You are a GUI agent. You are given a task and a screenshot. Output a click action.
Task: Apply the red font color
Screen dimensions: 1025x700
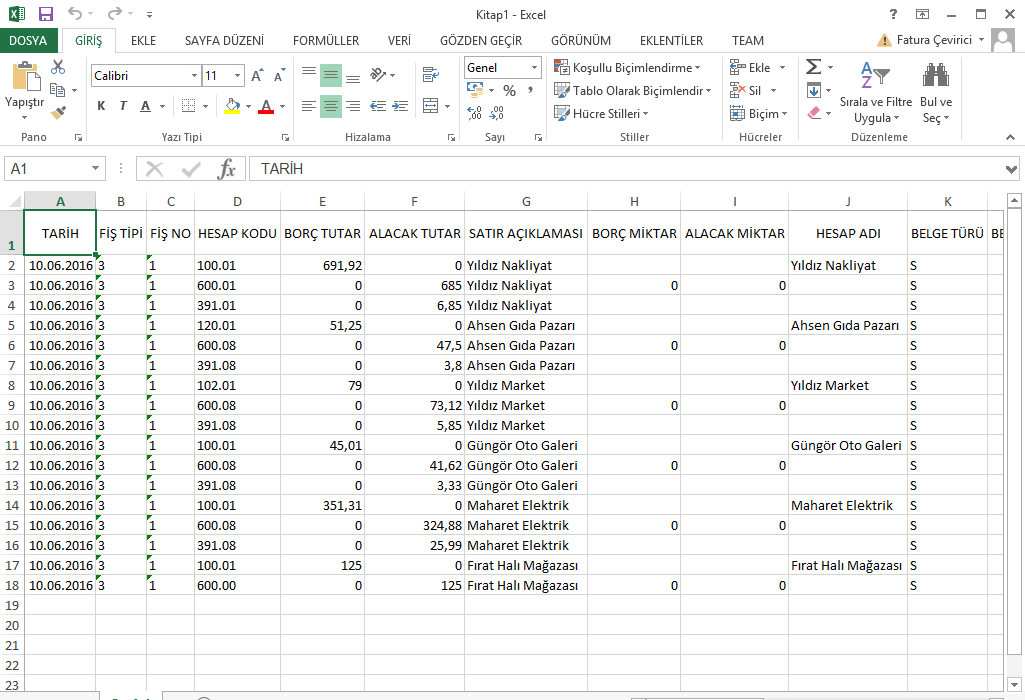(266, 106)
